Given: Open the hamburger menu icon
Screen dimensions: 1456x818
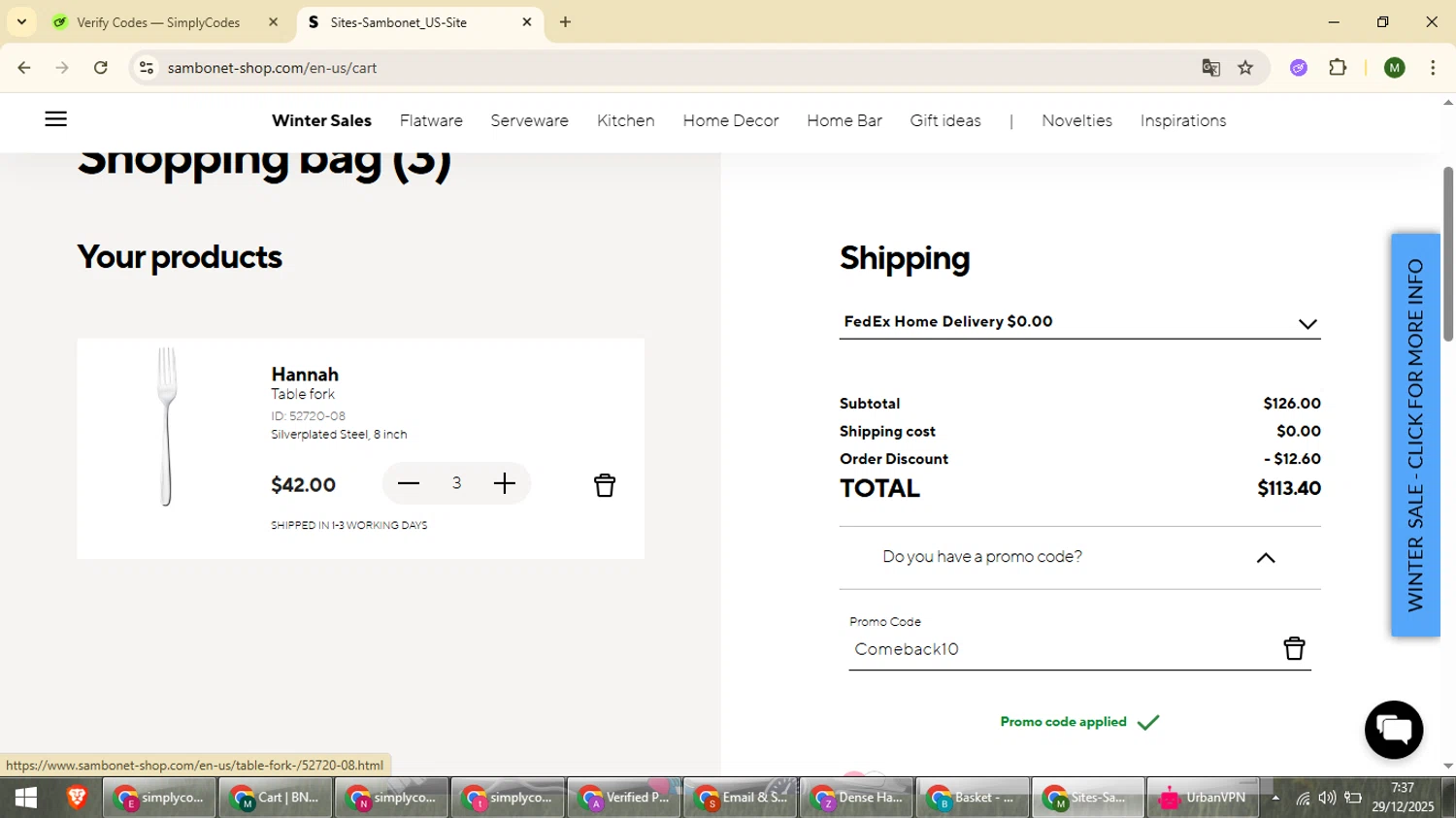Looking at the screenshot, I should point(56,119).
